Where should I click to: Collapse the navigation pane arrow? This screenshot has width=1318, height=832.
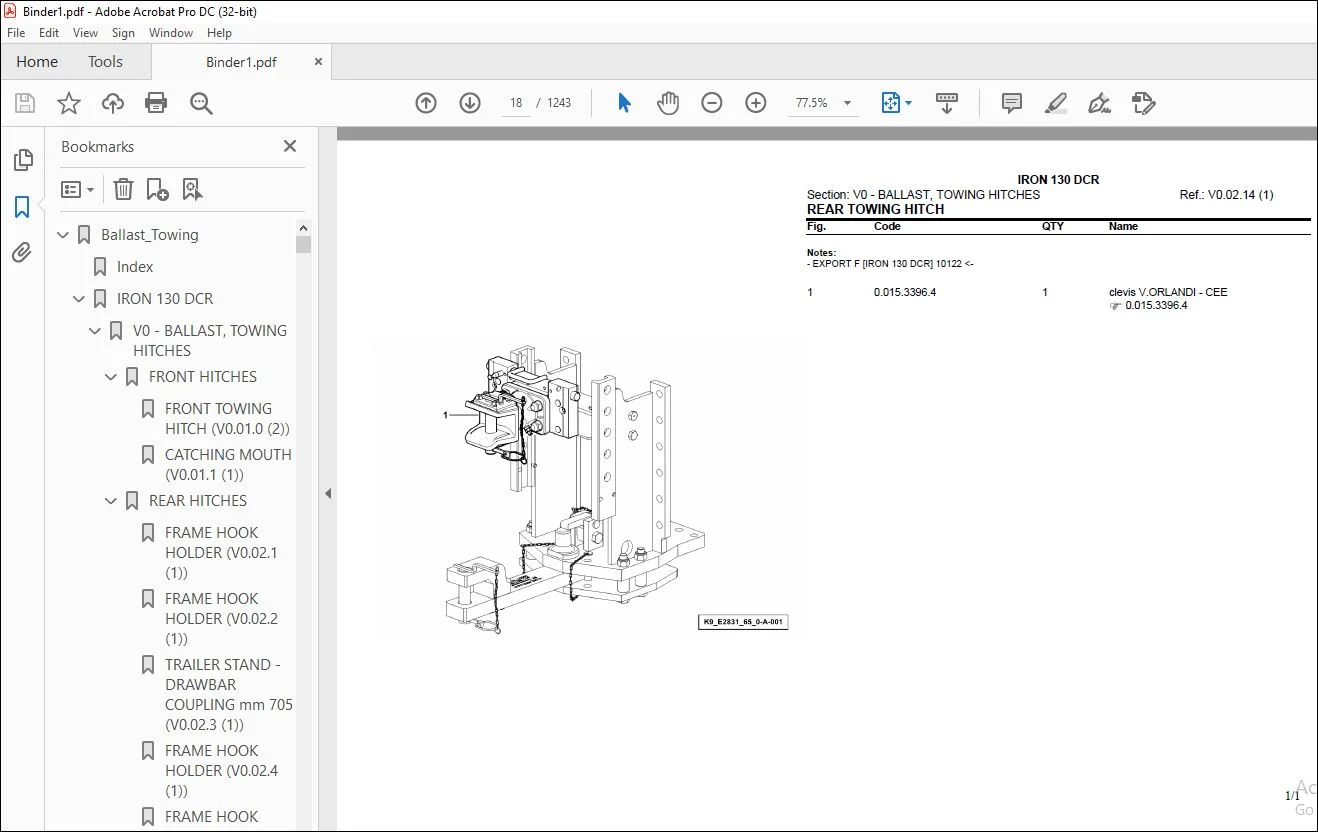click(x=328, y=493)
